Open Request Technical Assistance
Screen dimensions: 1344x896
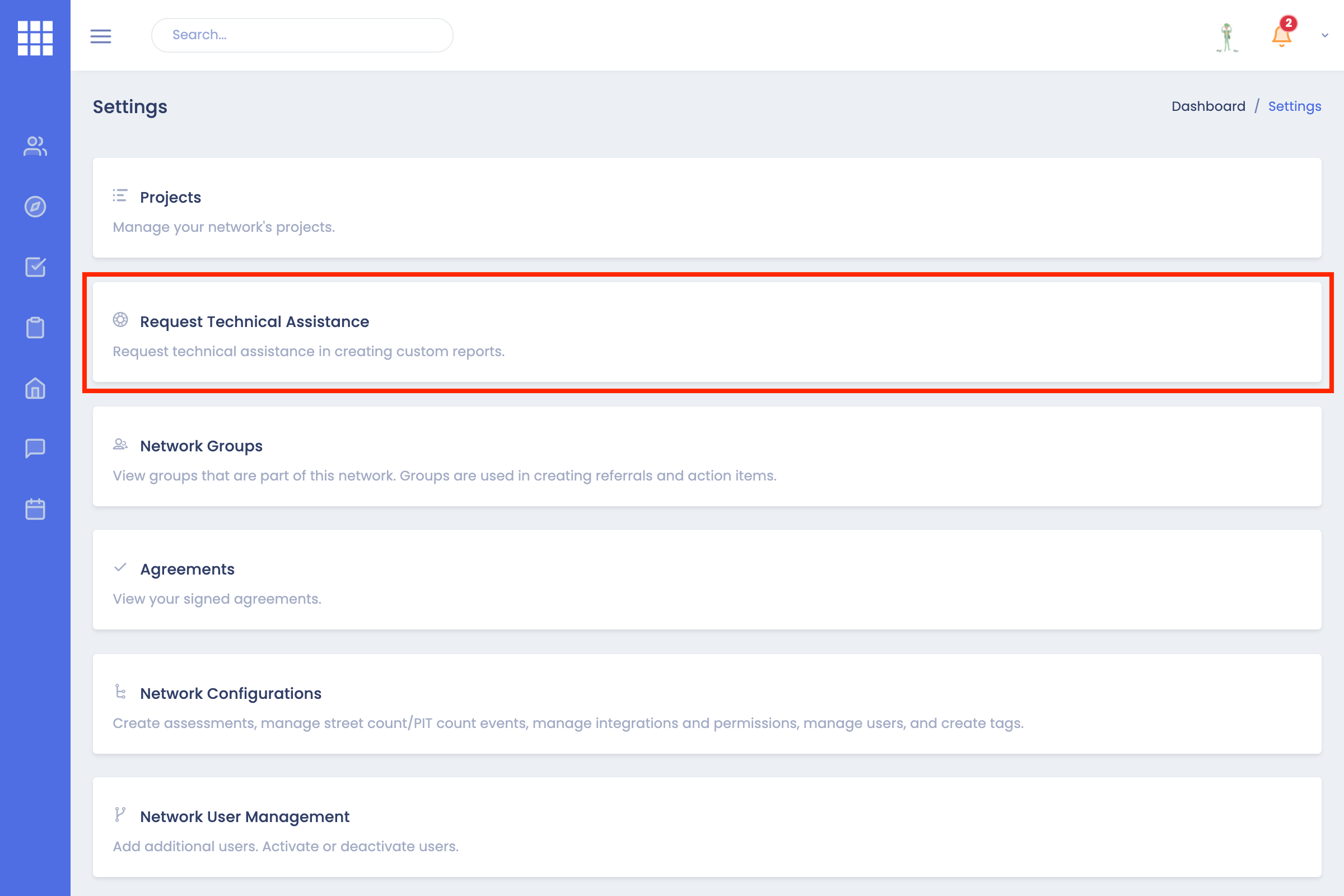tap(707, 332)
